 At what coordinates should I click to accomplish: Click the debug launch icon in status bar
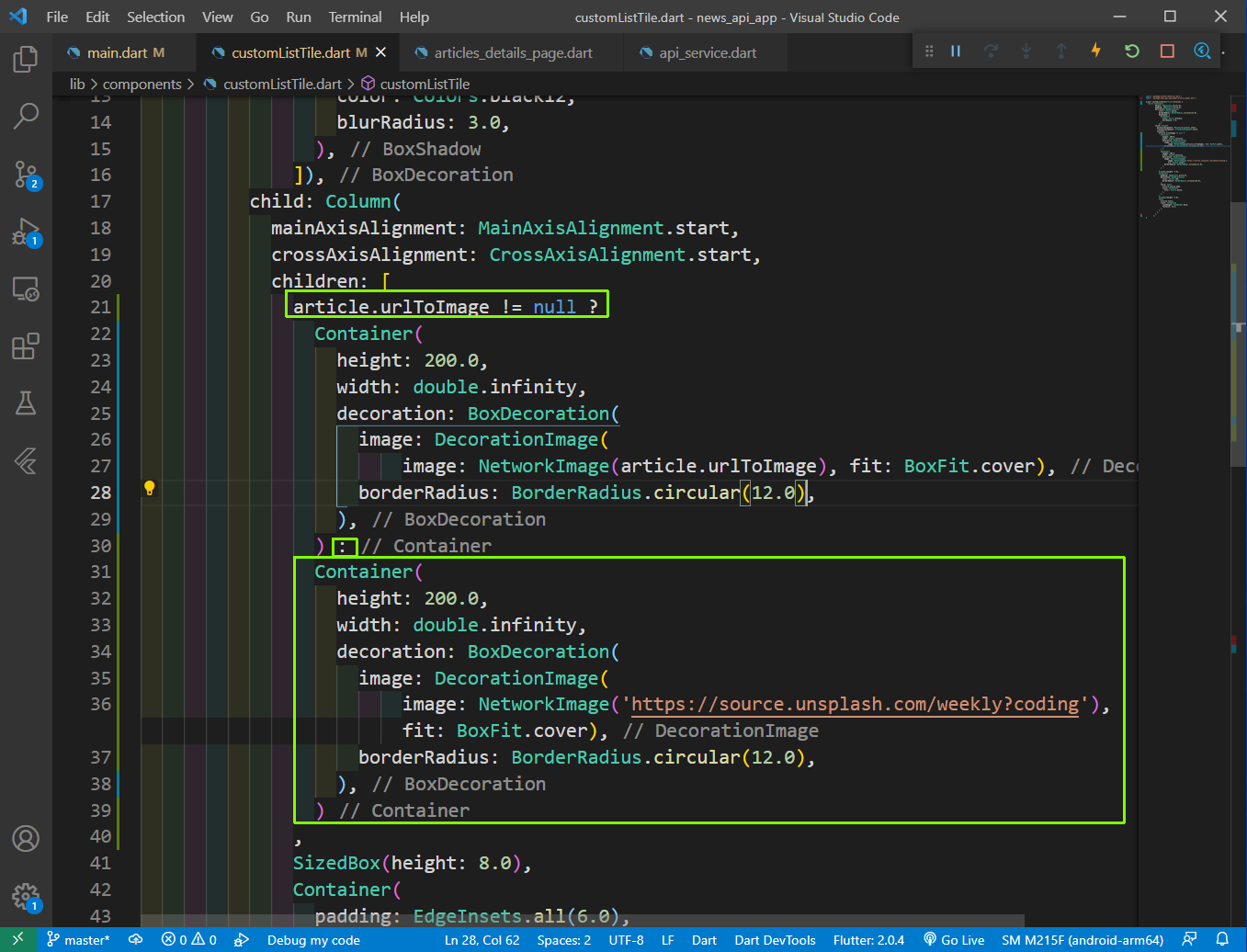point(242,939)
